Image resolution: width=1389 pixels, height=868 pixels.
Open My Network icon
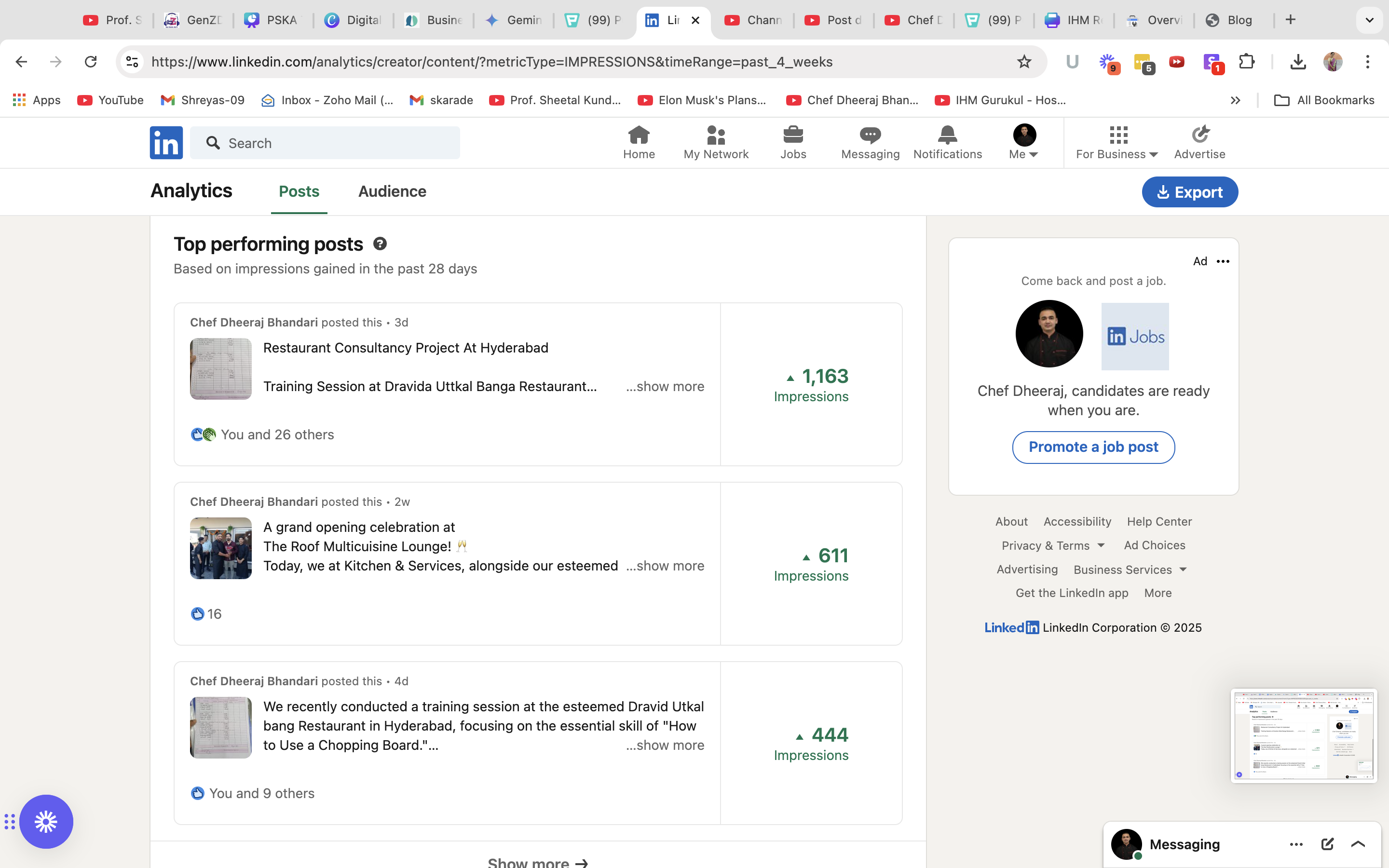[x=716, y=135]
